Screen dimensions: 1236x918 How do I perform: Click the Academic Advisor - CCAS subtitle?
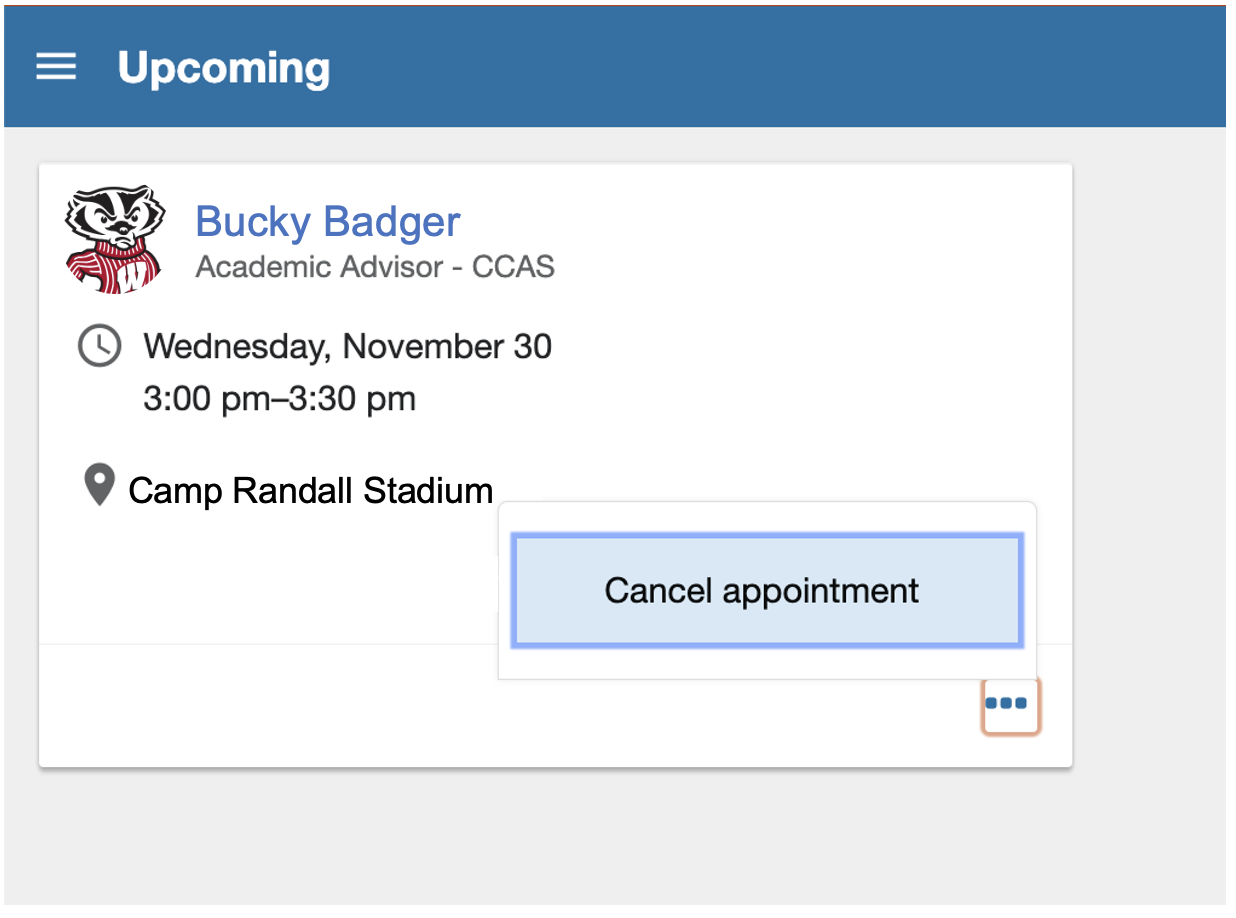tap(375, 267)
